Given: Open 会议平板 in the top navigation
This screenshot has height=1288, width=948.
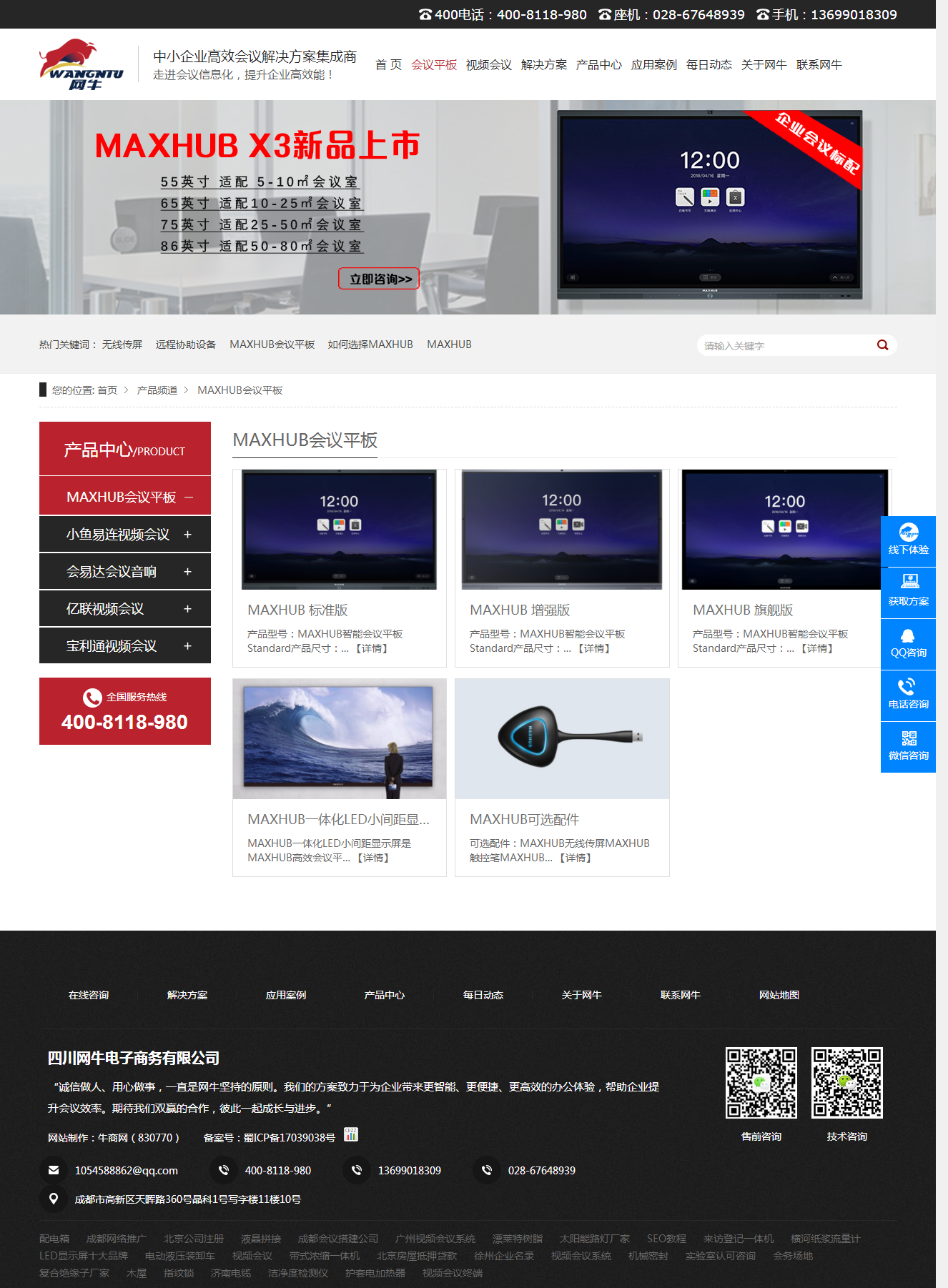Looking at the screenshot, I should tap(434, 64).
